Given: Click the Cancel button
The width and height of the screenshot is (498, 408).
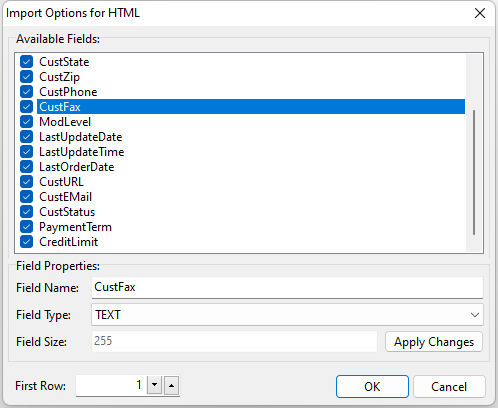Looking at the screenshot, I should click(x=449, y=387).
